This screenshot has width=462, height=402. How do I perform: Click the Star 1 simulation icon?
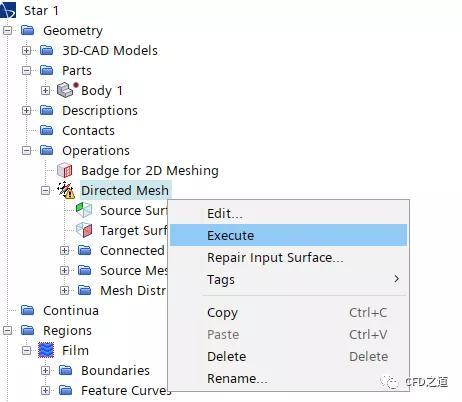pos(7,10)
